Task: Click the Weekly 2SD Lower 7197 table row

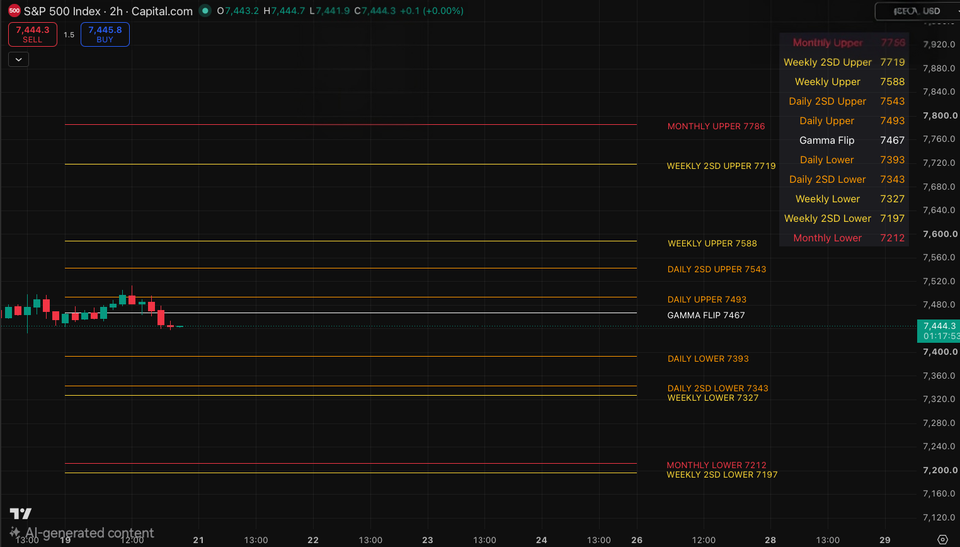Action: coord(844,219)
